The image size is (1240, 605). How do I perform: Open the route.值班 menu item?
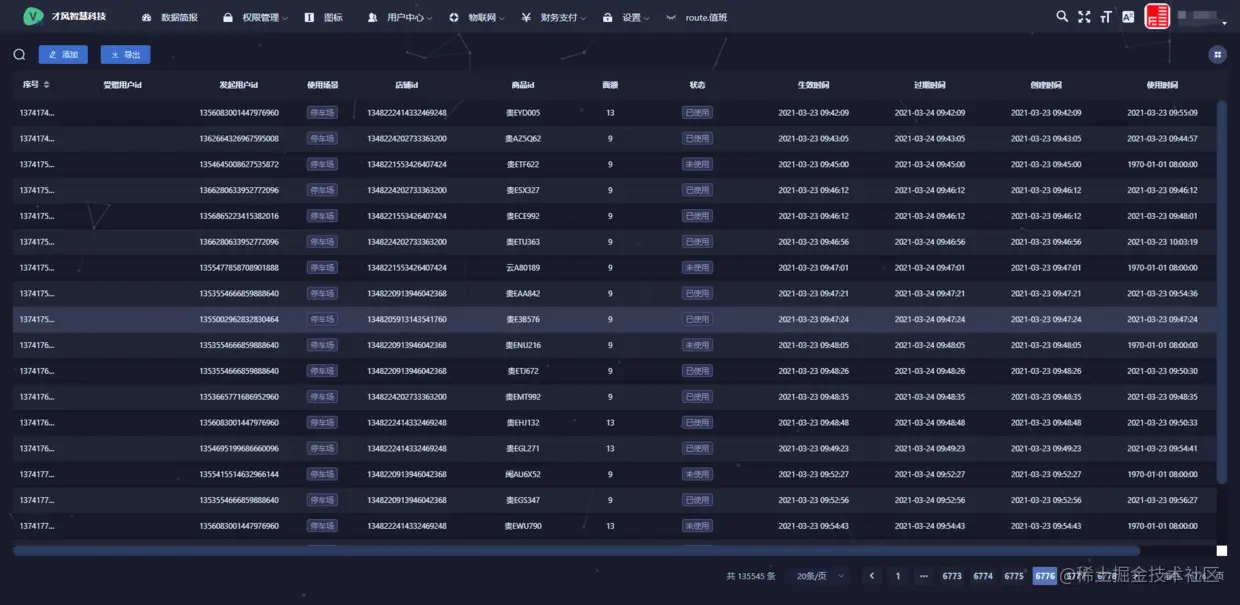[x=697, y=18]
